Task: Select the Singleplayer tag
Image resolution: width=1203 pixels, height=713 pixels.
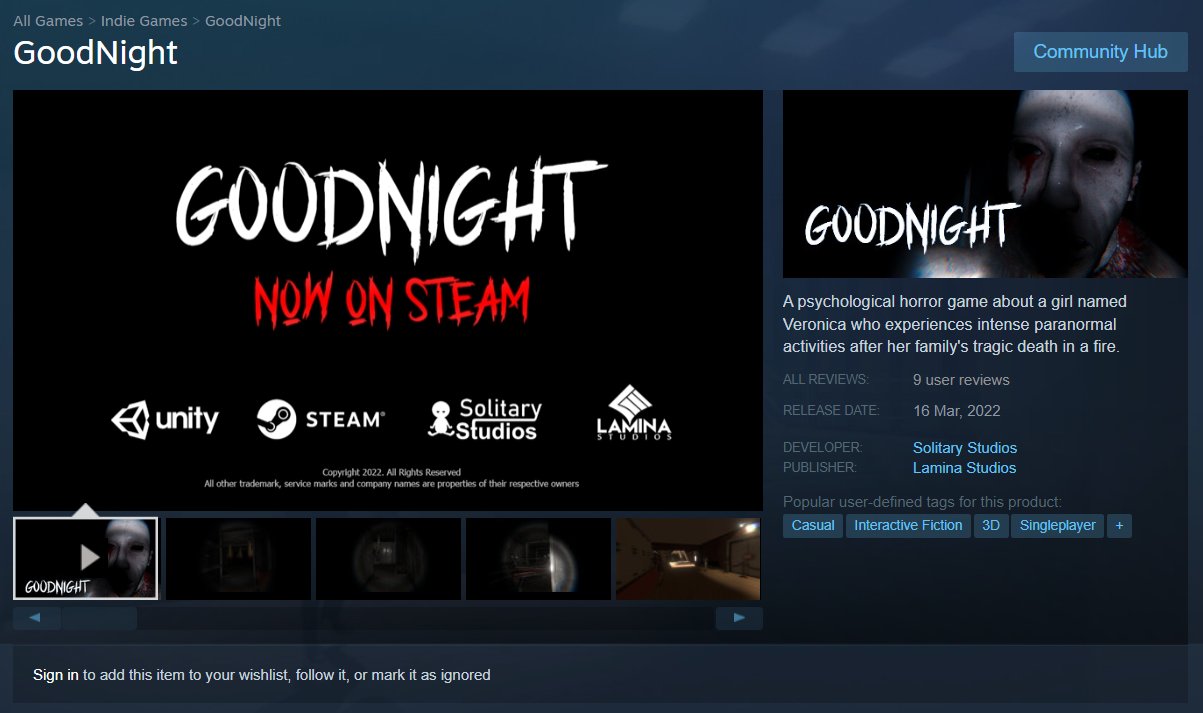Action: pyautogui.click(x=1057, y=525)
